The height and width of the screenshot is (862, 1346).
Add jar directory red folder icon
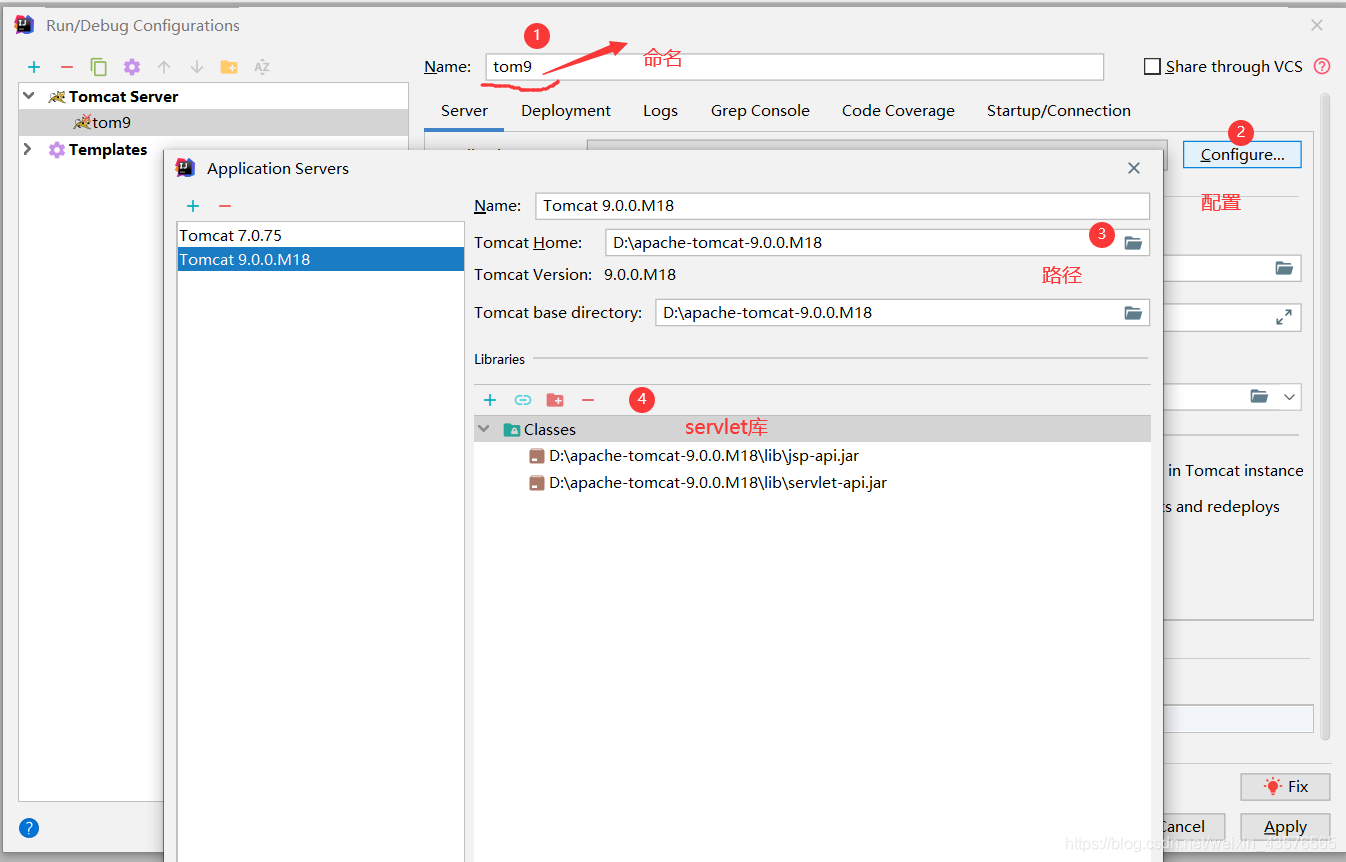point(555,400)
